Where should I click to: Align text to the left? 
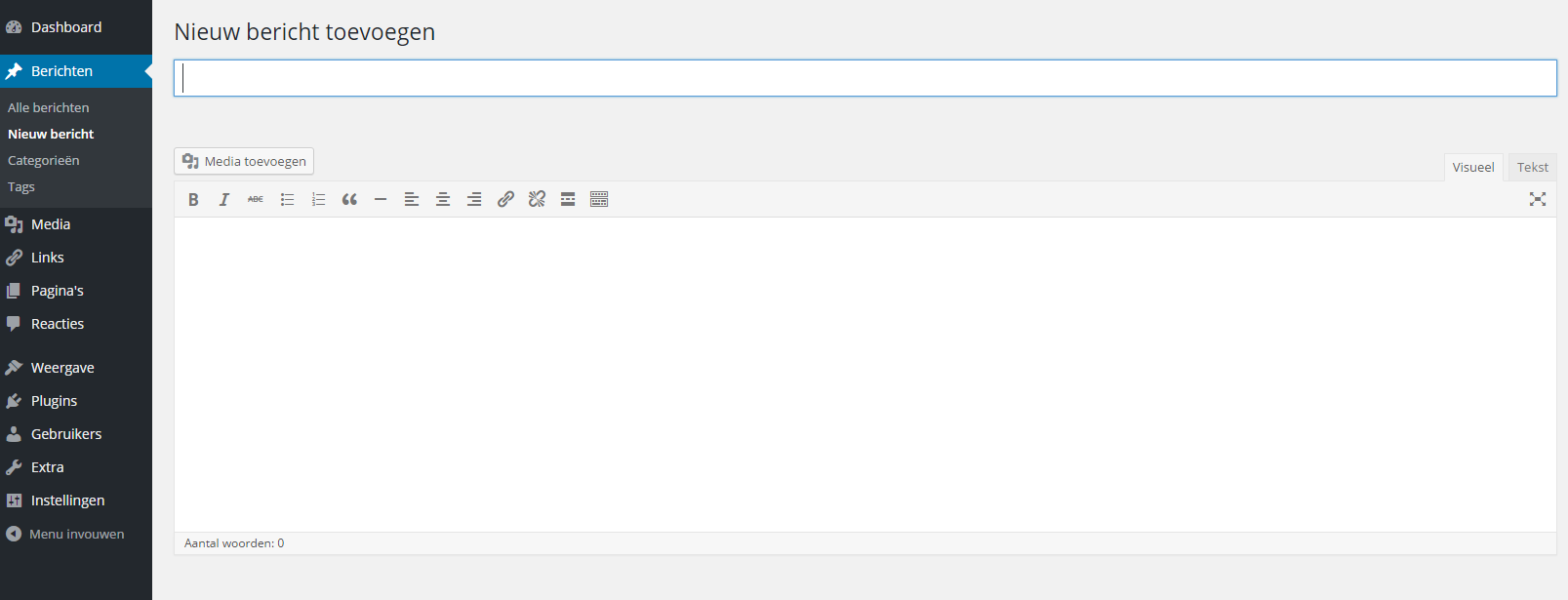coord(412,199)
